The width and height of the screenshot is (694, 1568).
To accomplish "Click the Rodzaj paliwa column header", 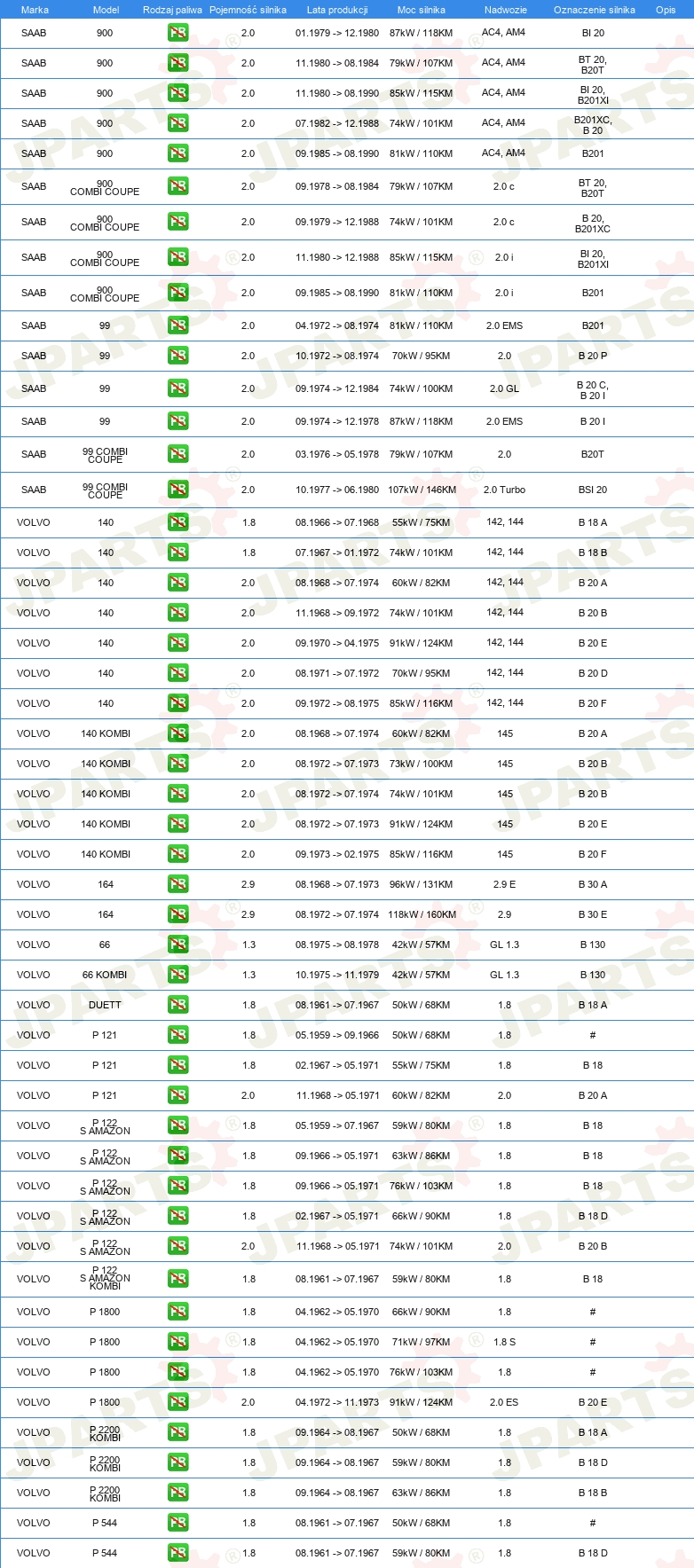I will (172, 10).
